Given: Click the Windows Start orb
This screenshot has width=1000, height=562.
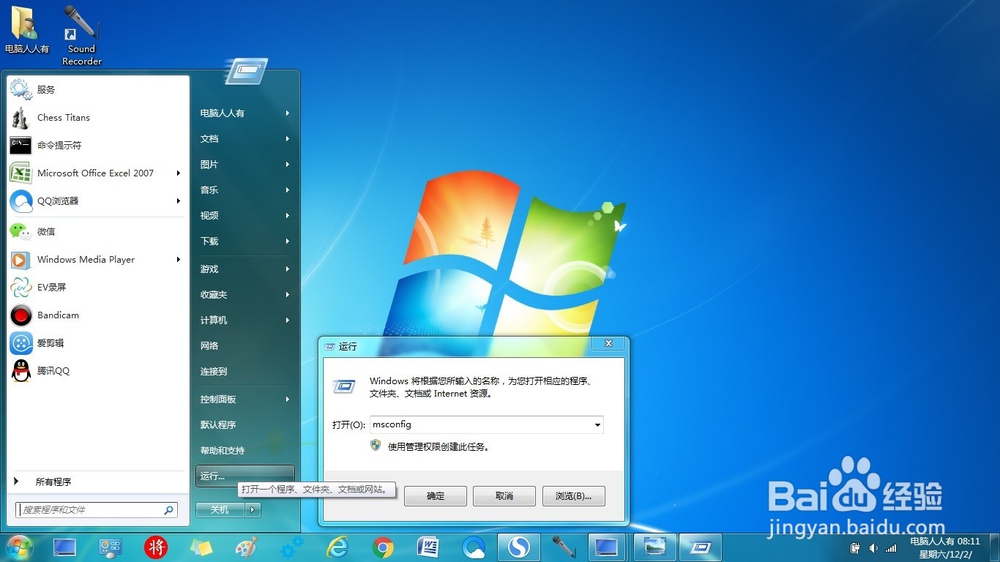Looking at the screenshot, I should click(x=19, y=547).
